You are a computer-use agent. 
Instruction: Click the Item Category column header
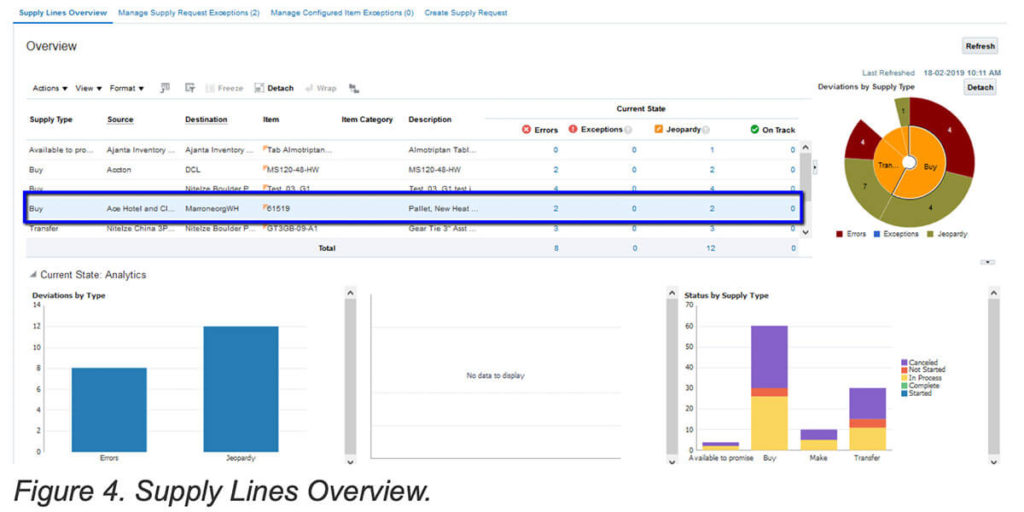pyautogui.click(x=367, y=120)
